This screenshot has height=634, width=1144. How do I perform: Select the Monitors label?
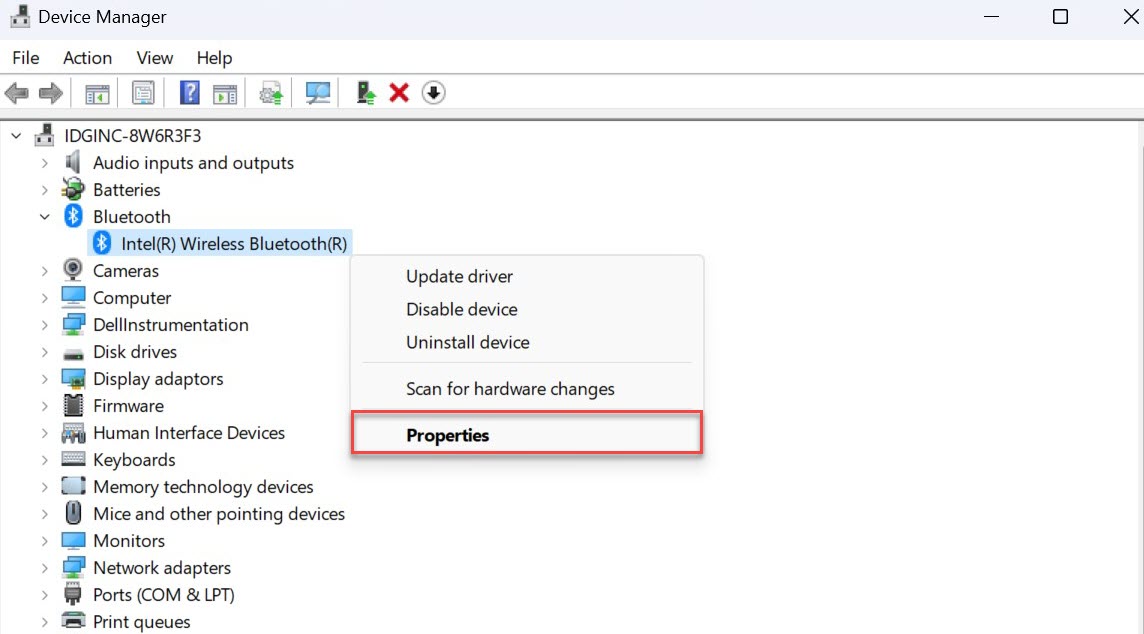pyautogui.click(x=129, y=541)
